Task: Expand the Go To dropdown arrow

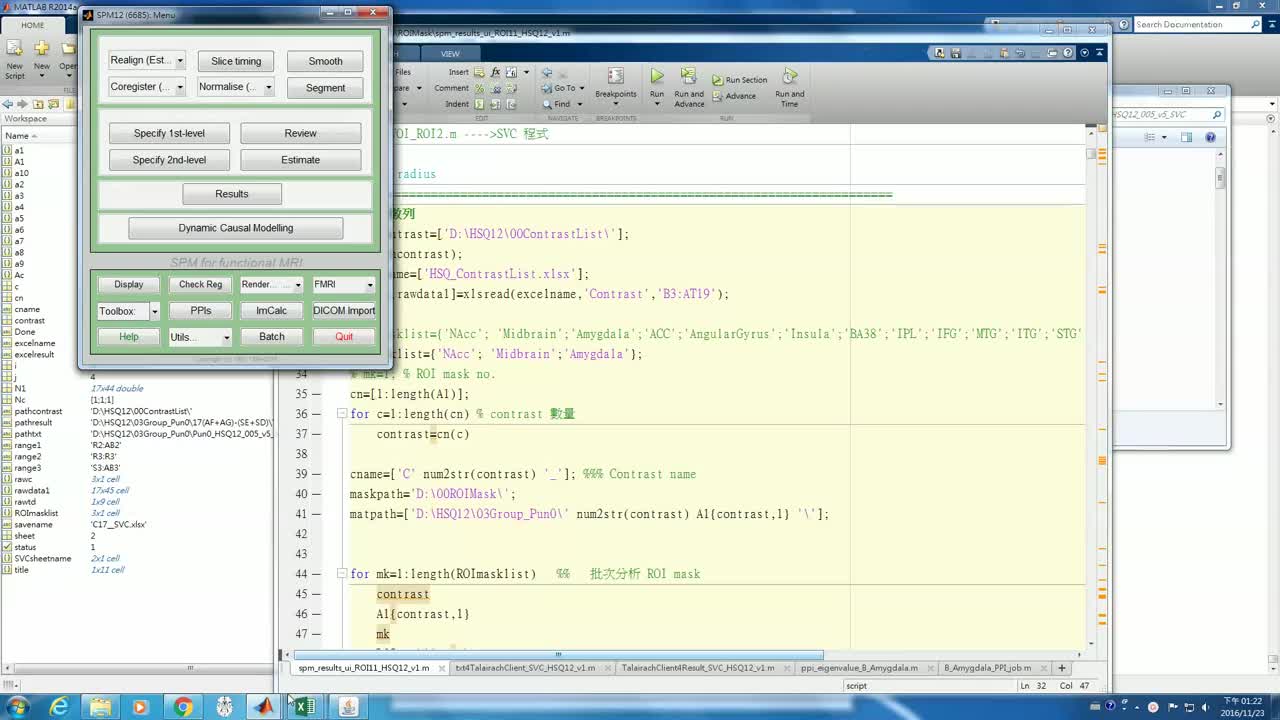Action: click(x=582, y=88)
